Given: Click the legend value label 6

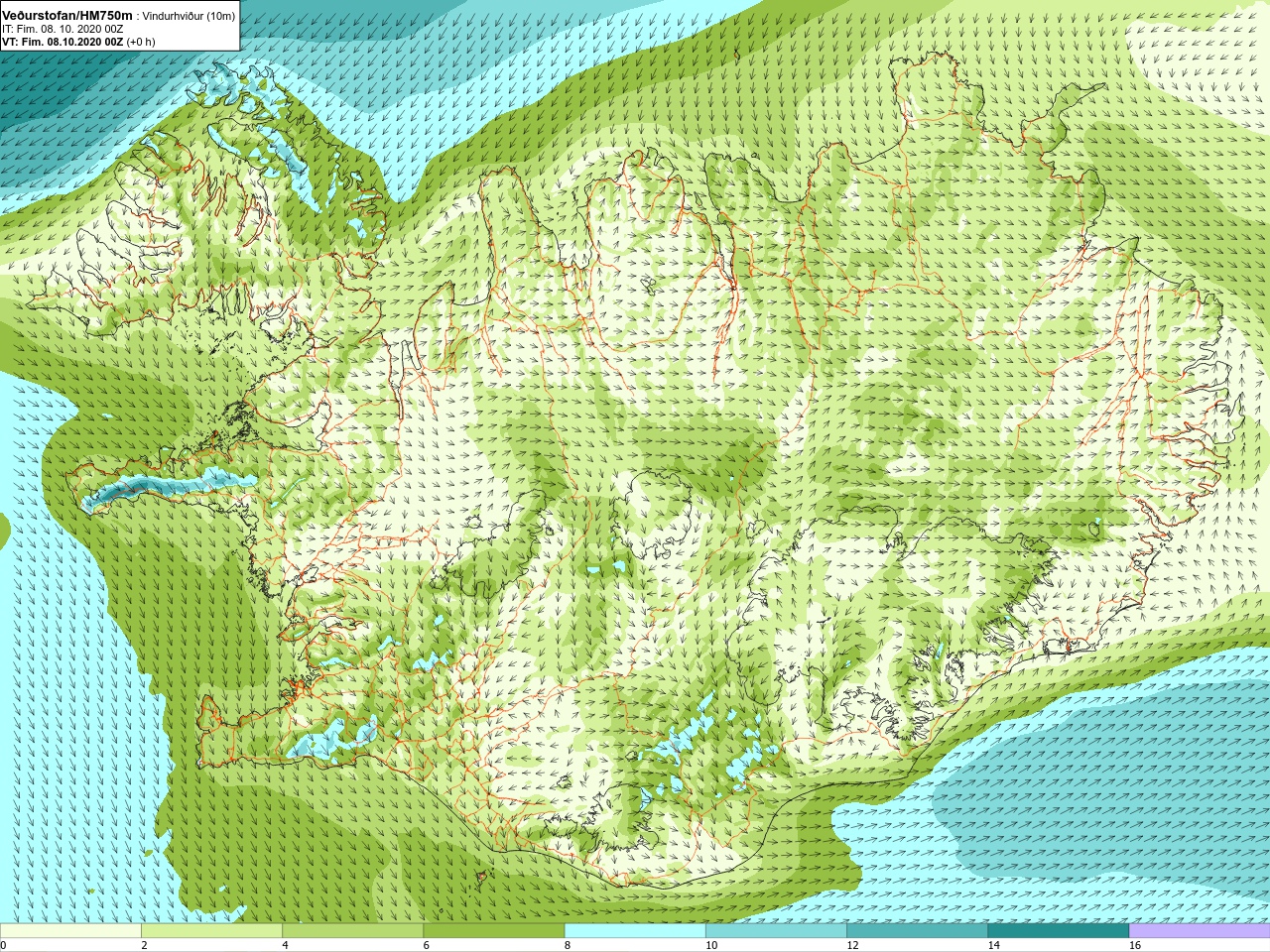Looking at the screenshot, I should coord(427,945).
